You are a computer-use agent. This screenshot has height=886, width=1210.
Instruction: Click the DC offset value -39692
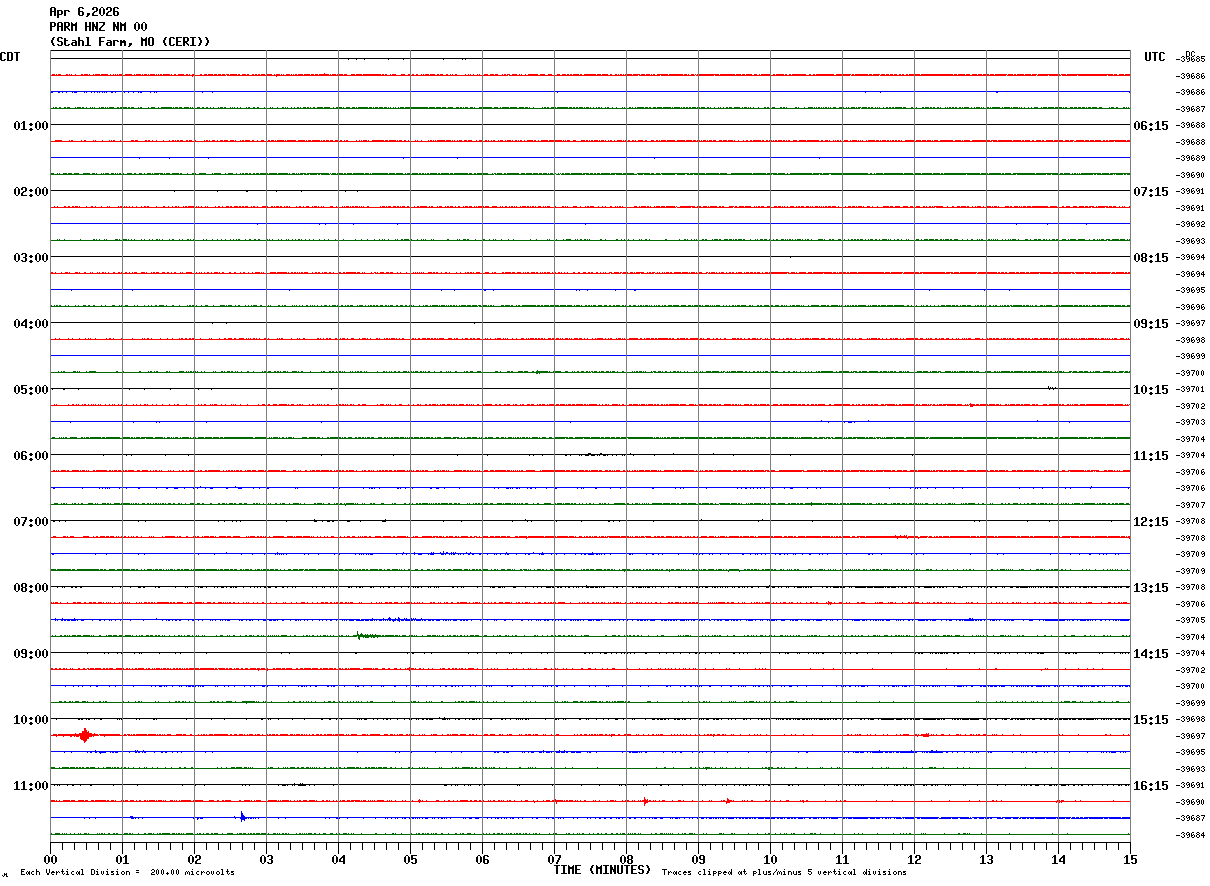1192,224
